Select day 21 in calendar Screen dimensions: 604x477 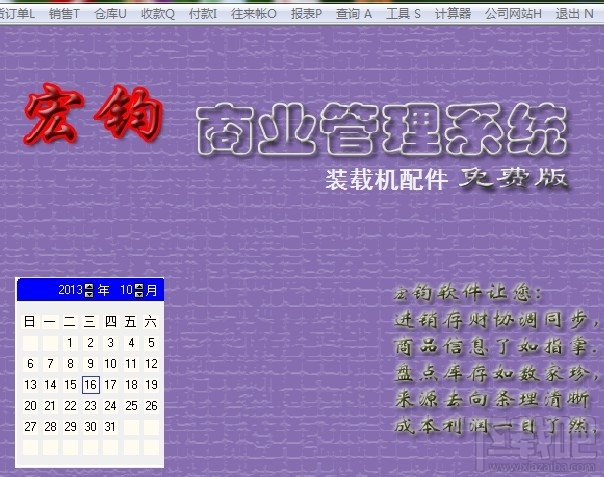coord(50,406)
